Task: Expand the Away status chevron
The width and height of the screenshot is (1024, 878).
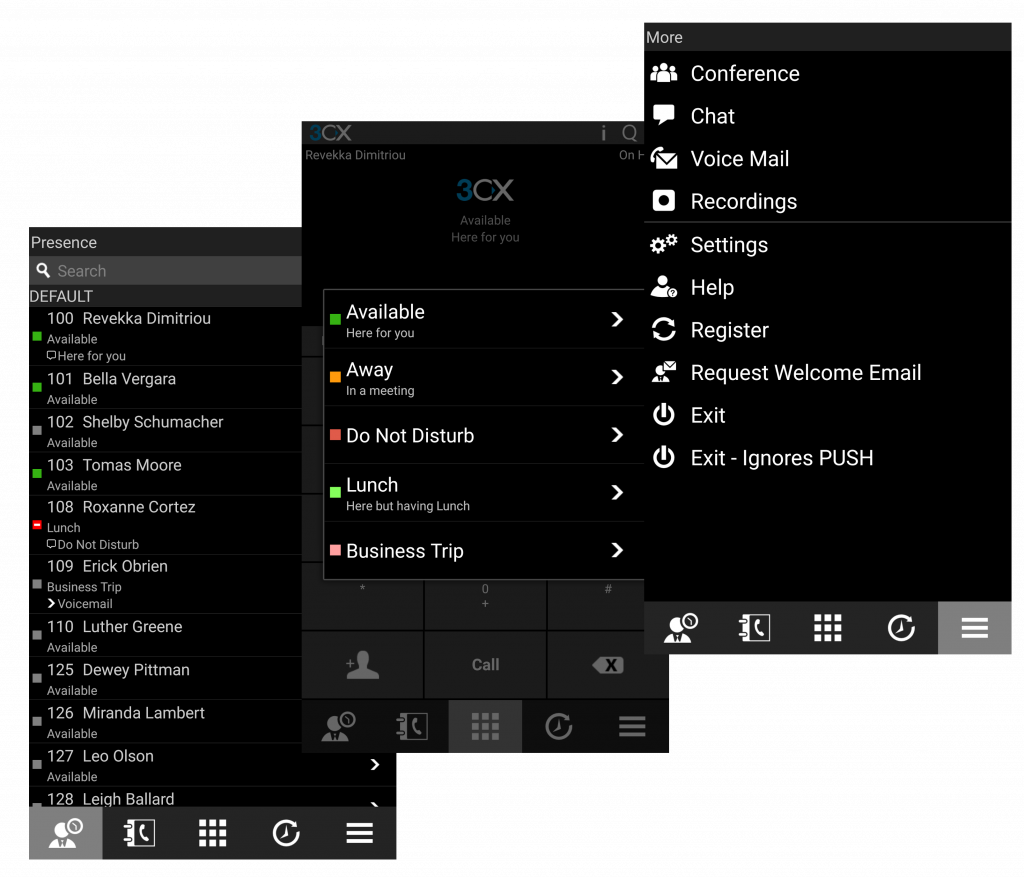Action: (x=617, y=377)
